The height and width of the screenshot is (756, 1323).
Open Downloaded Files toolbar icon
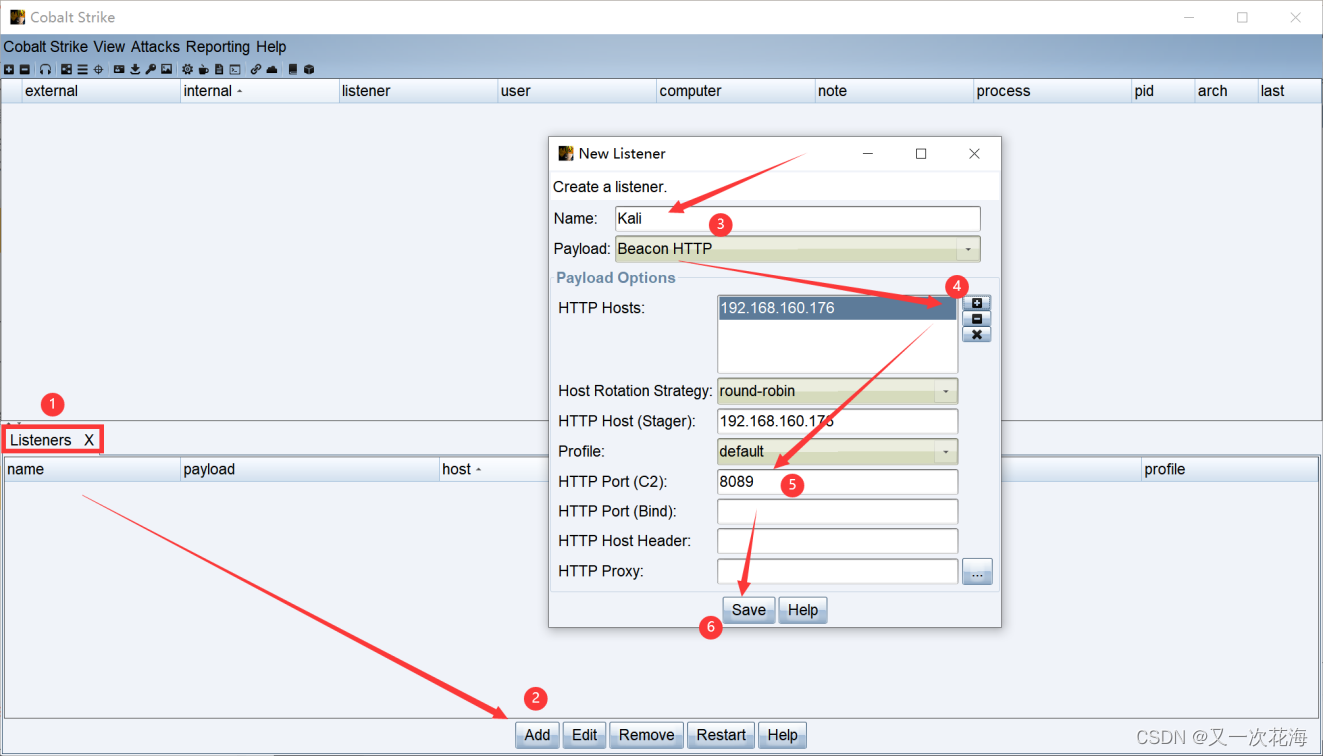point(135,70)
